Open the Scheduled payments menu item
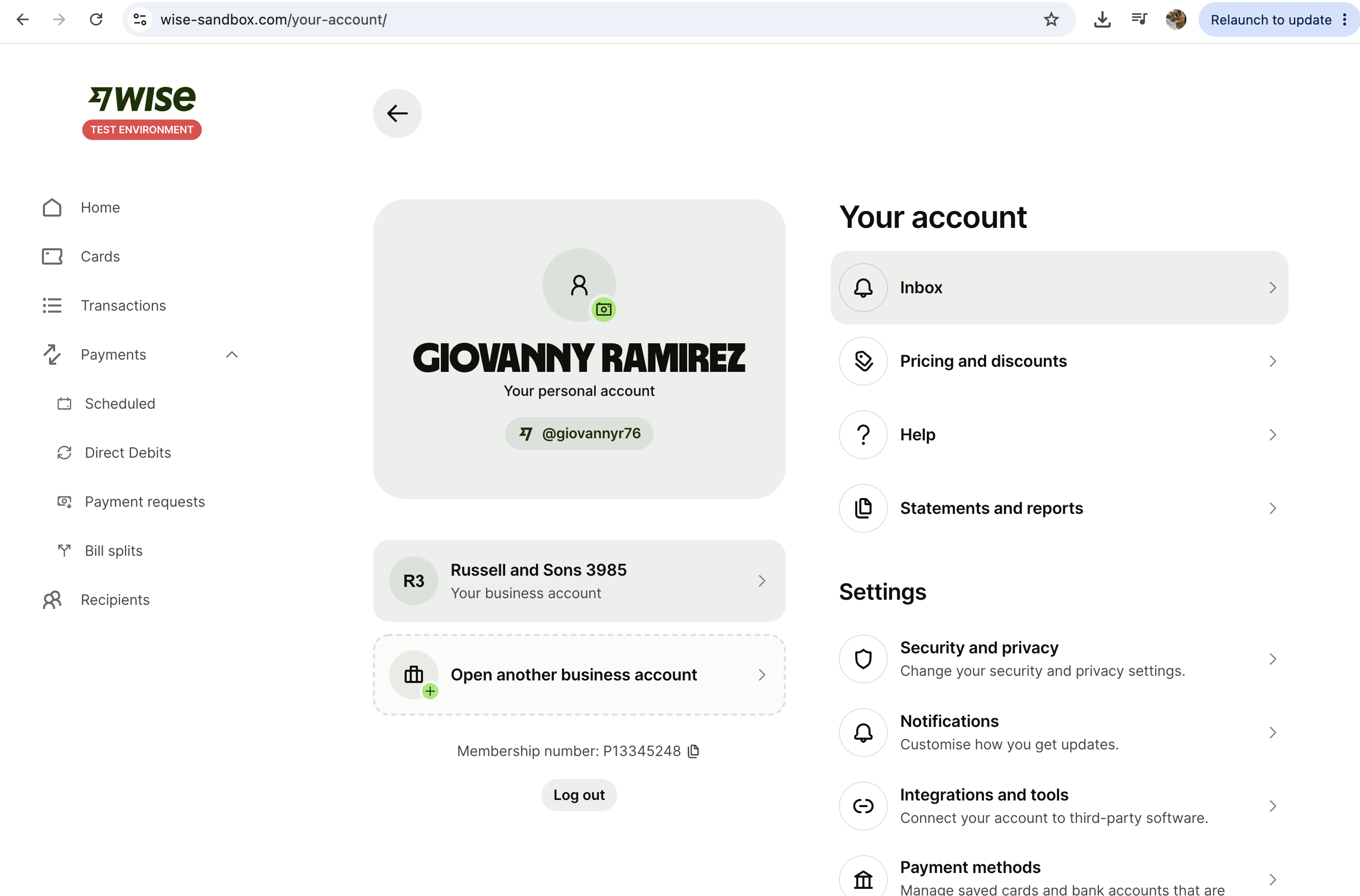Image resolution: width=1360 pixels, height=896 pixels. pos(120,404)
